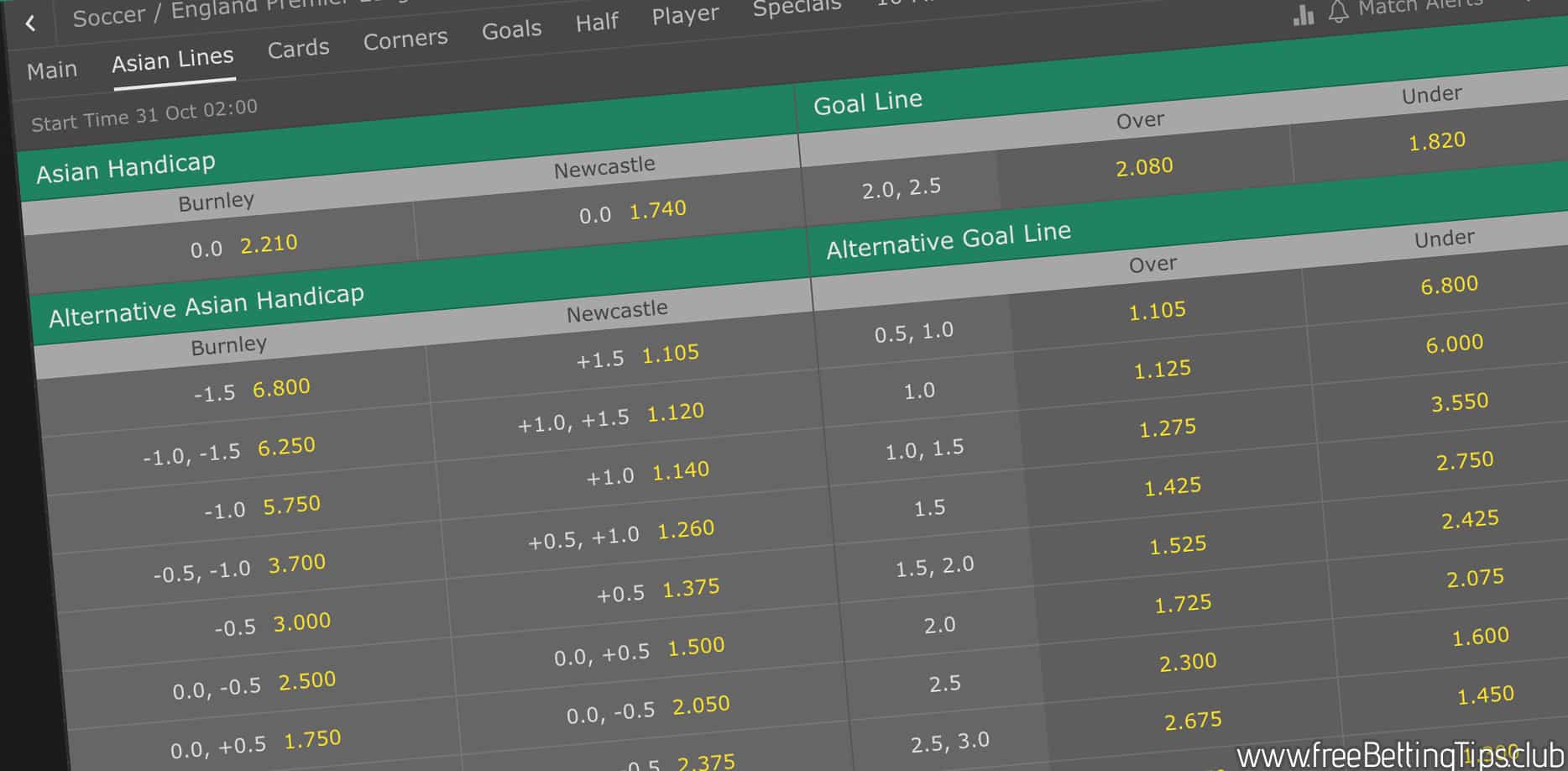
Task: Go to the Goals tab
Action: point(511,29)
